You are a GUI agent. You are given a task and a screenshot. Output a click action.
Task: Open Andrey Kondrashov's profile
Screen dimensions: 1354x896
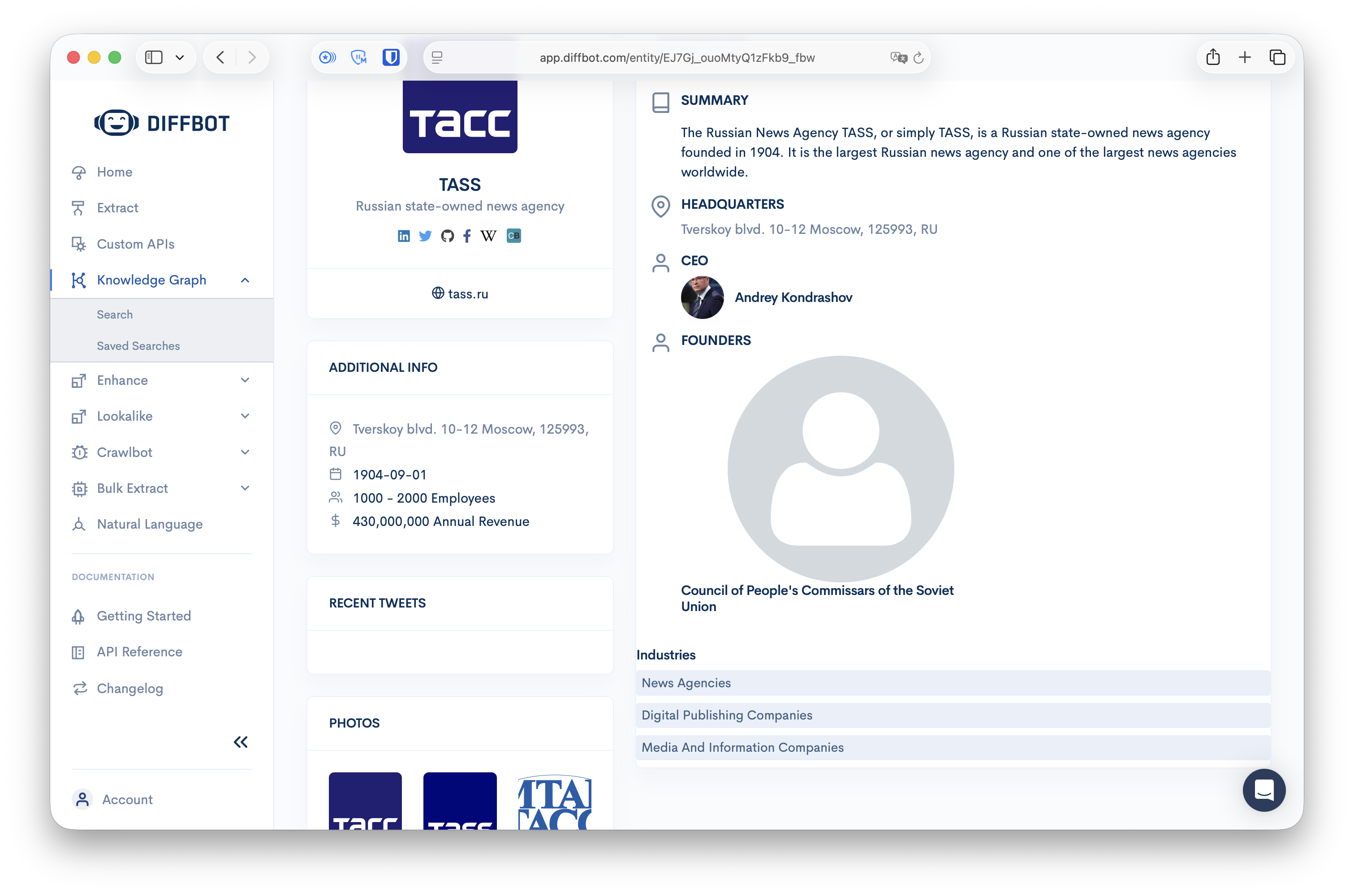coord(793,297)
